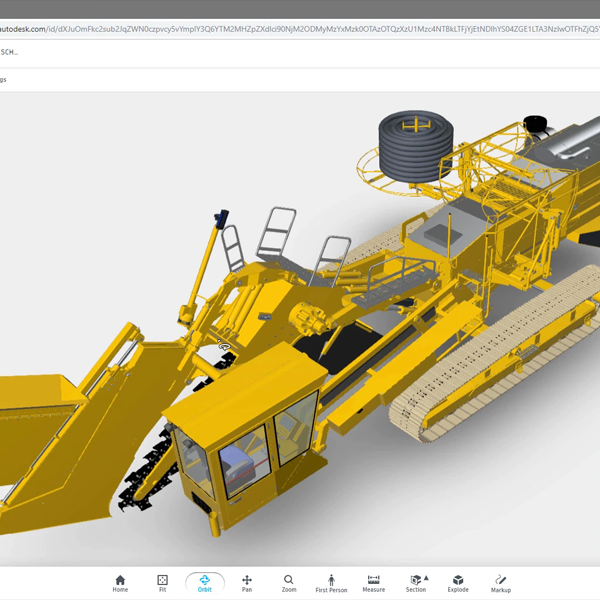Enable First Person navigation
600x600 pixels.
tap(331, 583)
